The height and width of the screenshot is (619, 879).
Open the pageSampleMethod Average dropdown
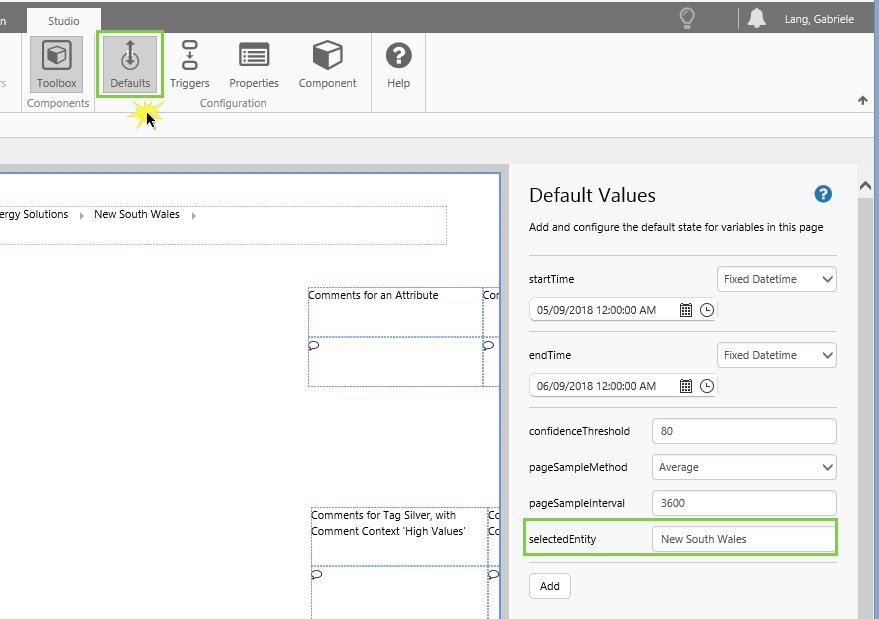pyautogui.click(x=743, y=467)
